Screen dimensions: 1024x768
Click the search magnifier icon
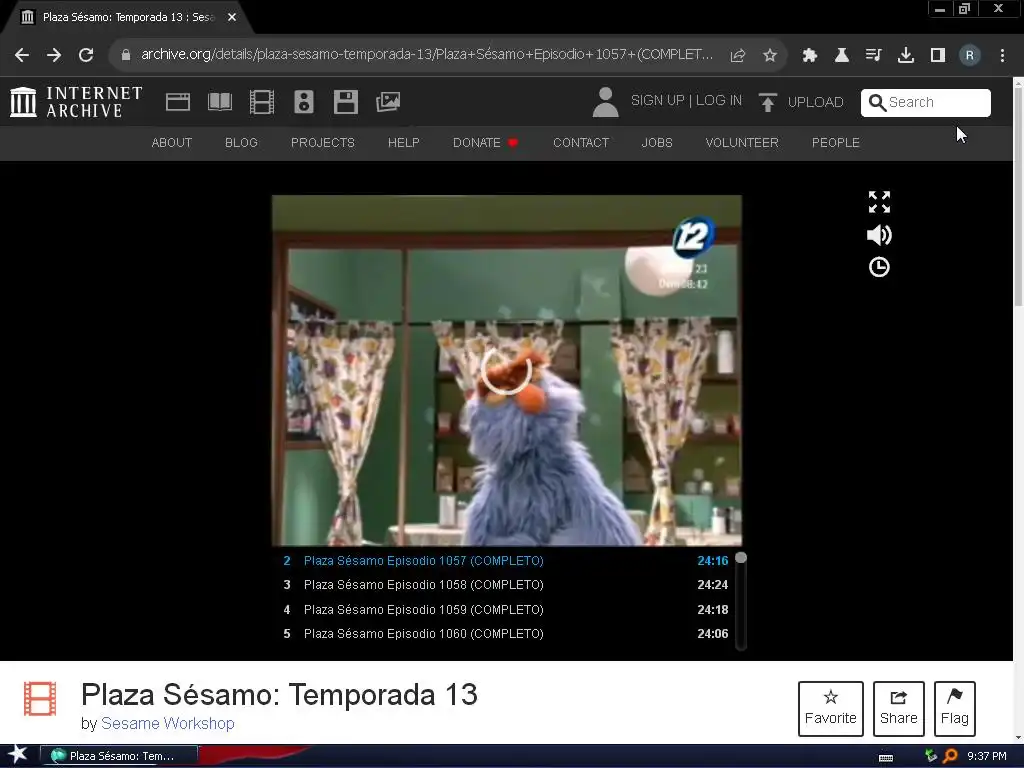[x=877, y=103]
